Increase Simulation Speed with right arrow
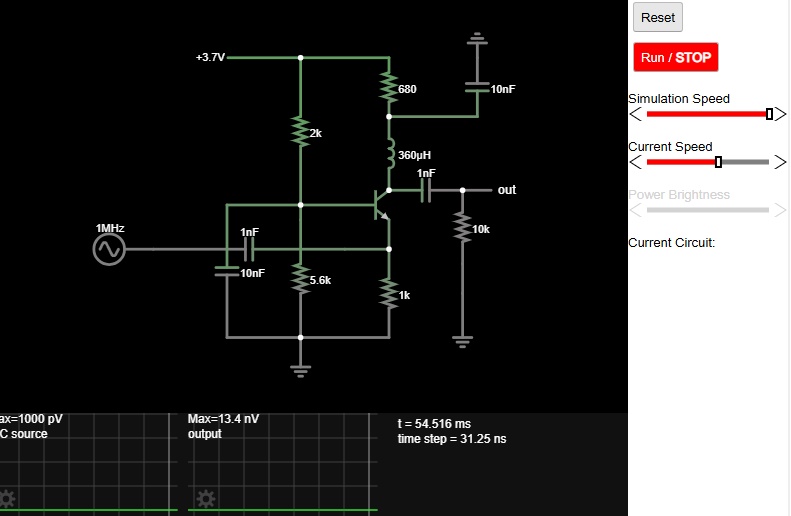Screen dimensions: 791x516 [780, 114]
